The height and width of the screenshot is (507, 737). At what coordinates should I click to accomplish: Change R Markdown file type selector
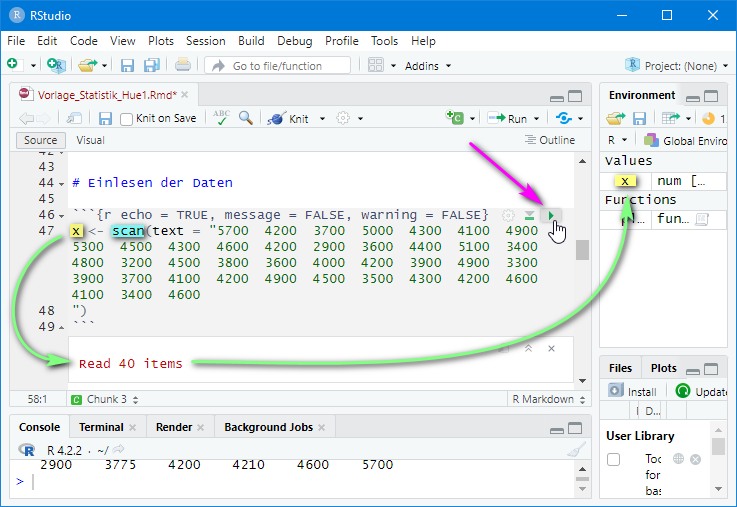click(x=549, y=399)
